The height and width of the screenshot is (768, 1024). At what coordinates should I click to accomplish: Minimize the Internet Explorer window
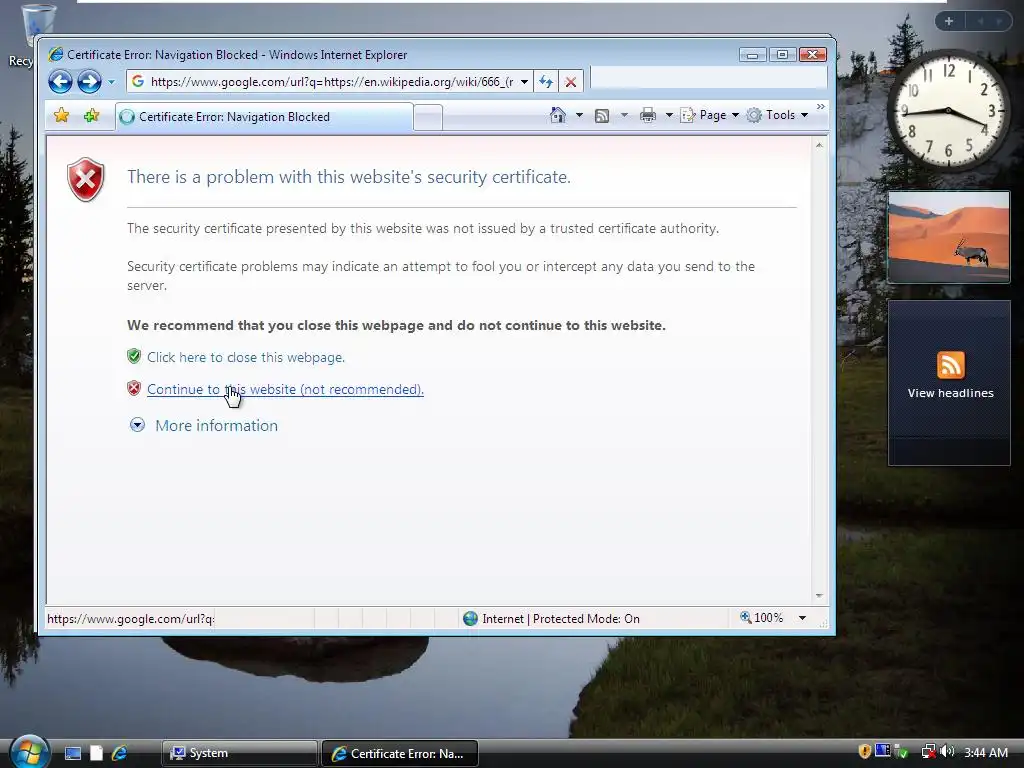coord(752,55)
